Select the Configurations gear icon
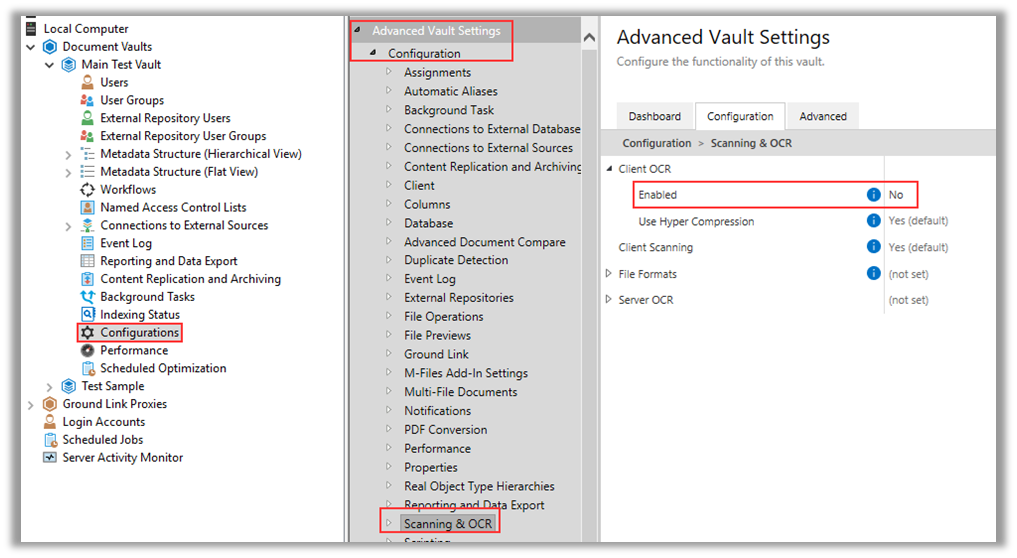This screenshot has width=1017, height=558. click(87, 332)
